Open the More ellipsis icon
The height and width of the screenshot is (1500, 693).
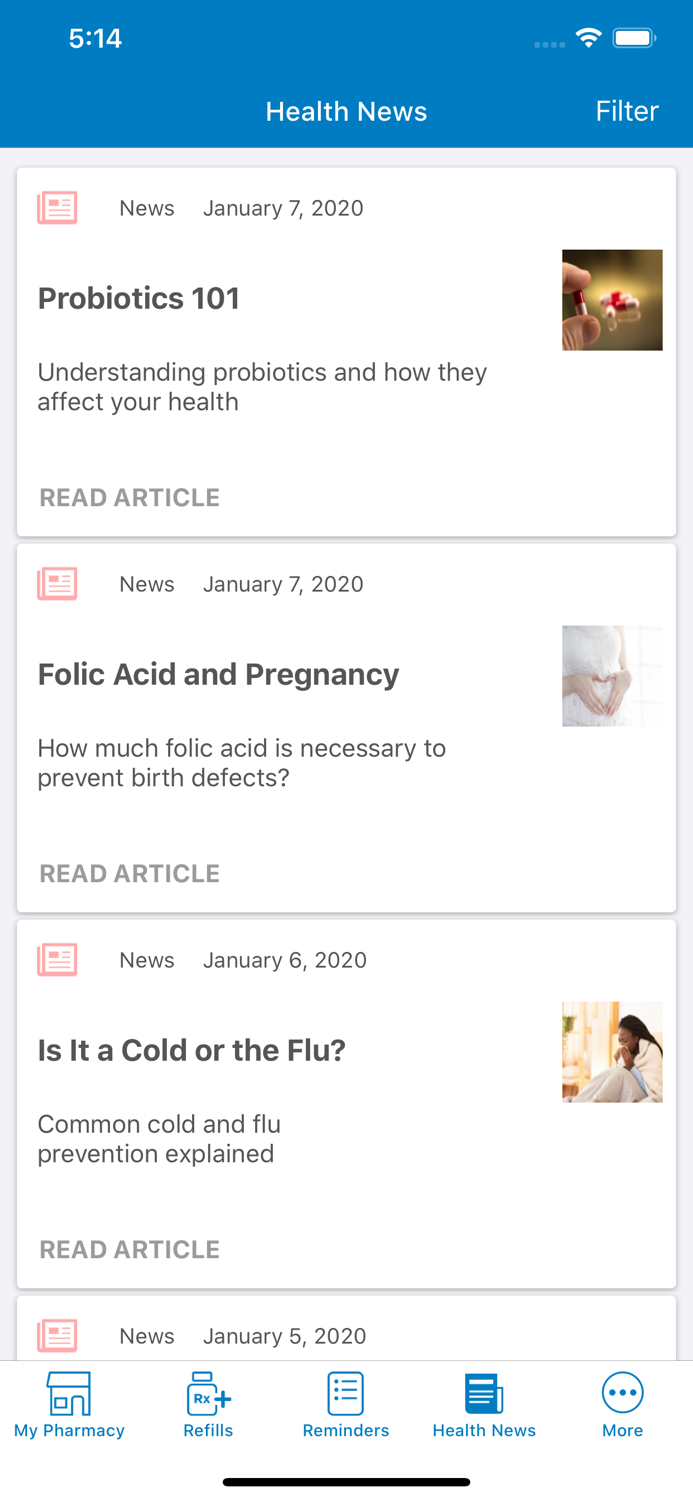click(x=622, y=1393)
